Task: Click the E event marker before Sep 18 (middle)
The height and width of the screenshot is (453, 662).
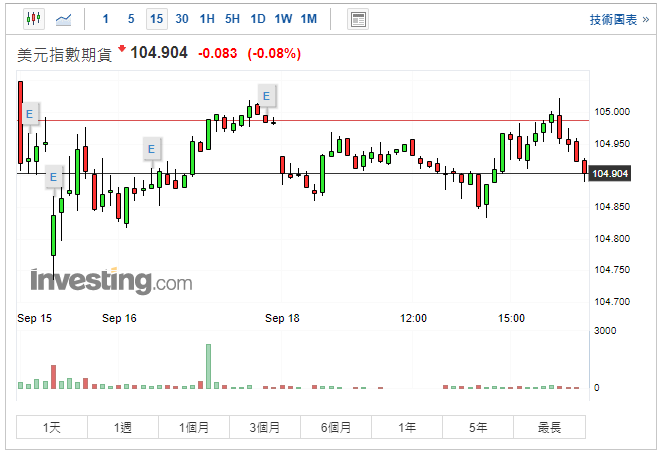Action: click(x=152, y=149)
